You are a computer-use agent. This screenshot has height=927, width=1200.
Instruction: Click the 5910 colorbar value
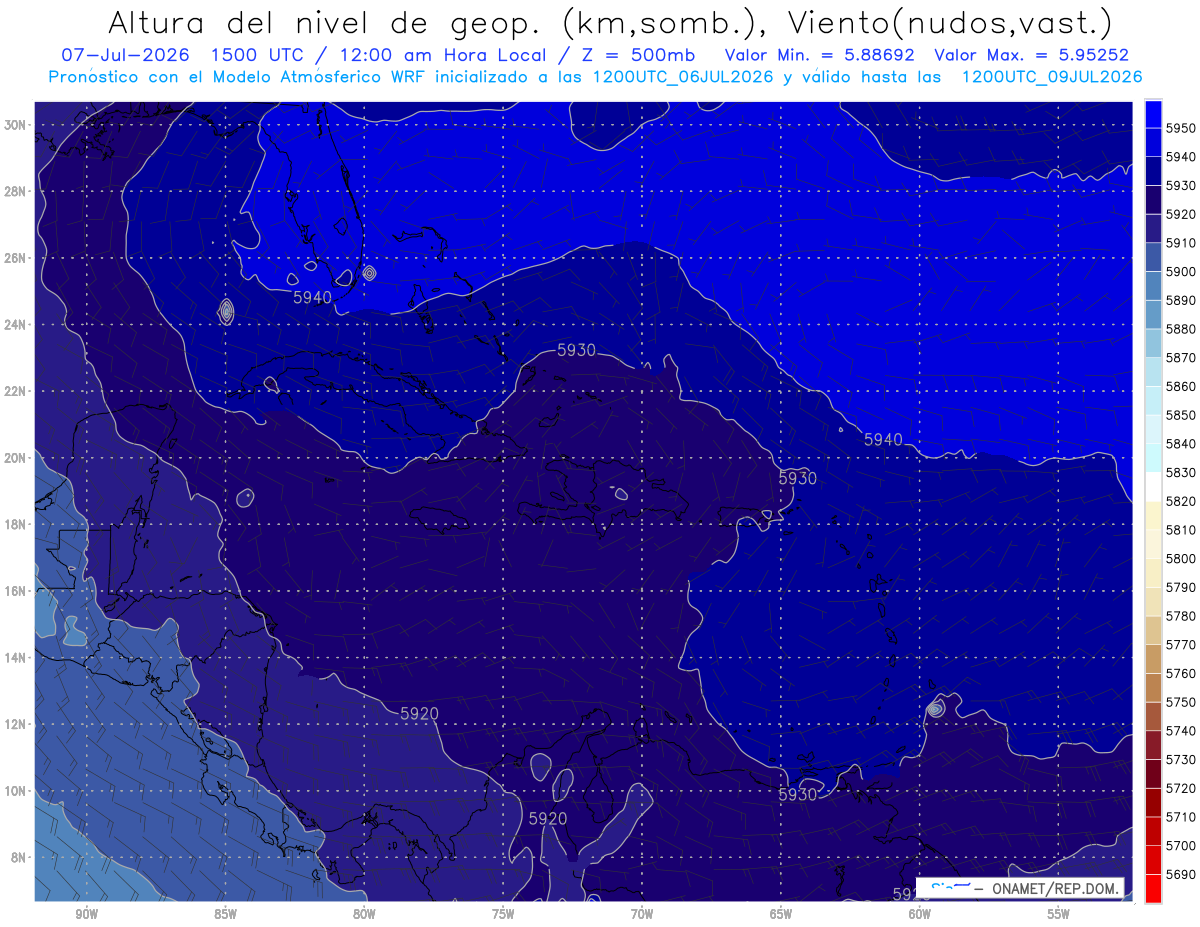1181,243
